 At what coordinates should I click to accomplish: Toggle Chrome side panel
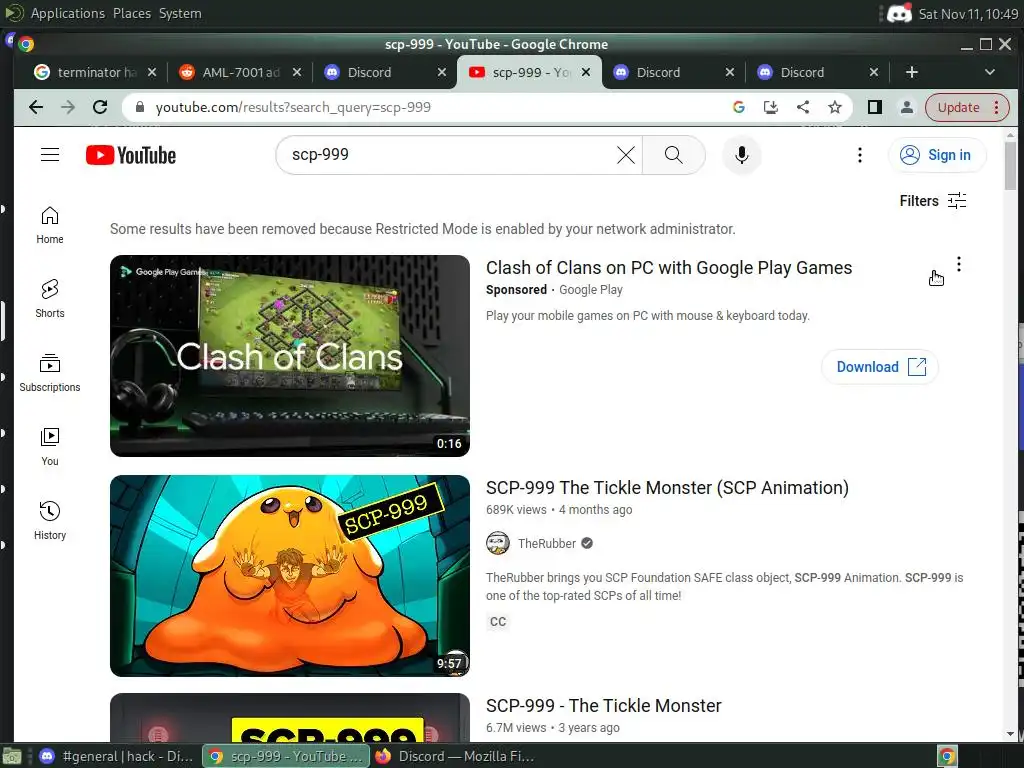[x=874, y=107]
